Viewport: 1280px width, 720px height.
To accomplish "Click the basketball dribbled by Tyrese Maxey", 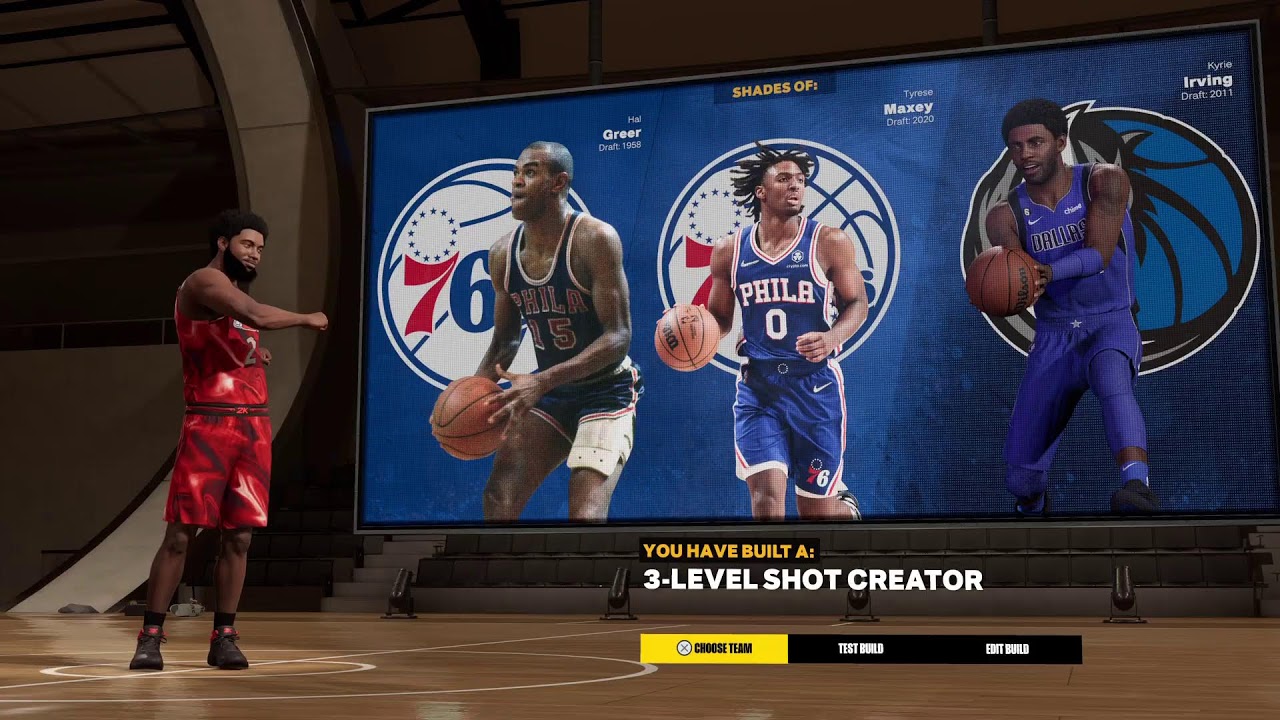I will pyautogui.click(x=687, y=337).
